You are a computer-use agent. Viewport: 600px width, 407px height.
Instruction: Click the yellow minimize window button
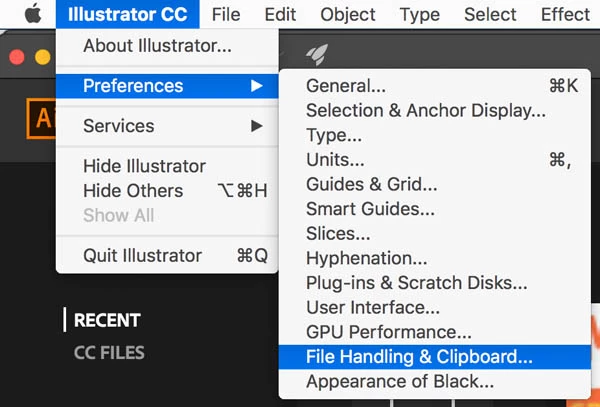(42, 57)
